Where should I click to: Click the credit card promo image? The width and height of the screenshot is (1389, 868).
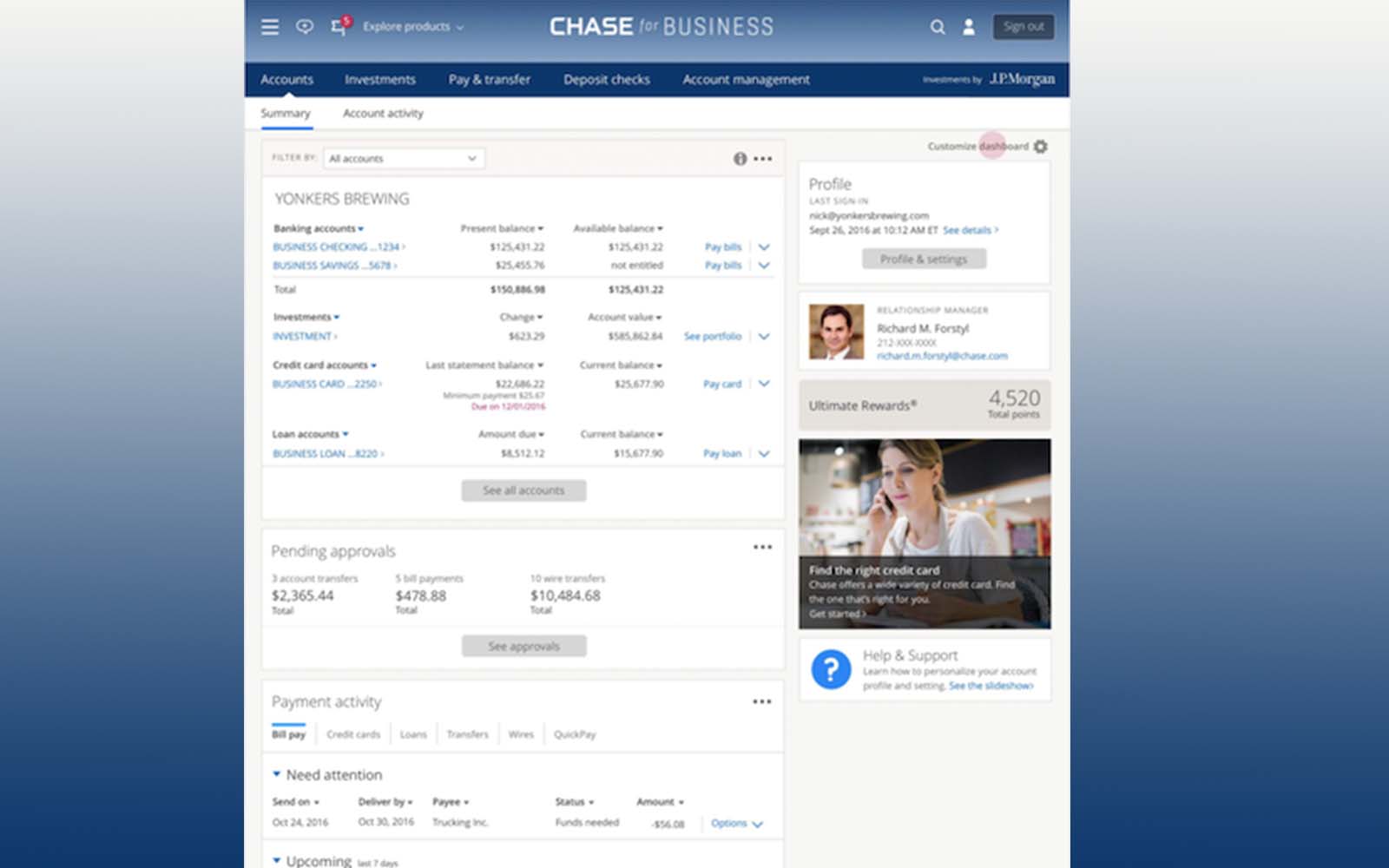pos(925,533)
